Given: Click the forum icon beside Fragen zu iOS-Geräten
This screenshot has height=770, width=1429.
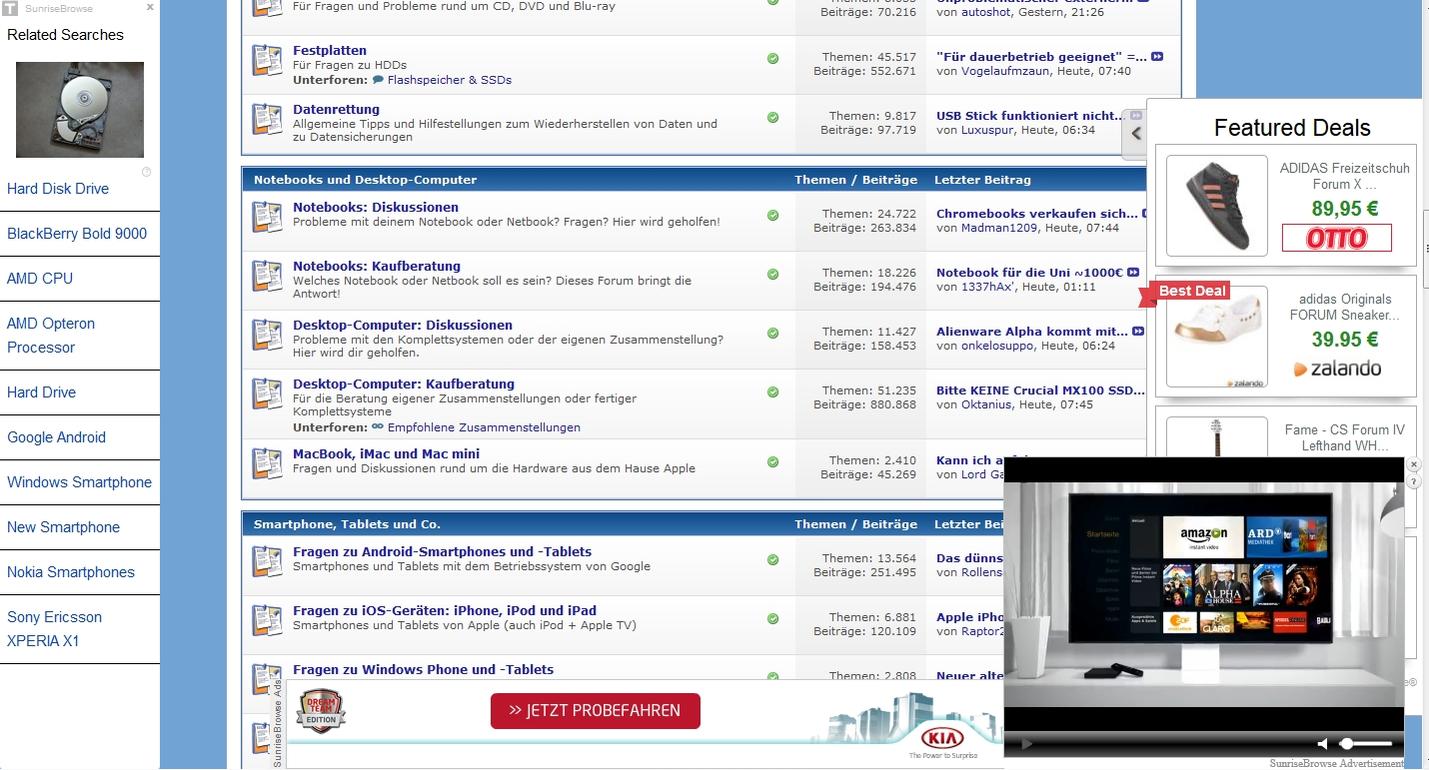Looking at the screenshot, I should point(267,620).
